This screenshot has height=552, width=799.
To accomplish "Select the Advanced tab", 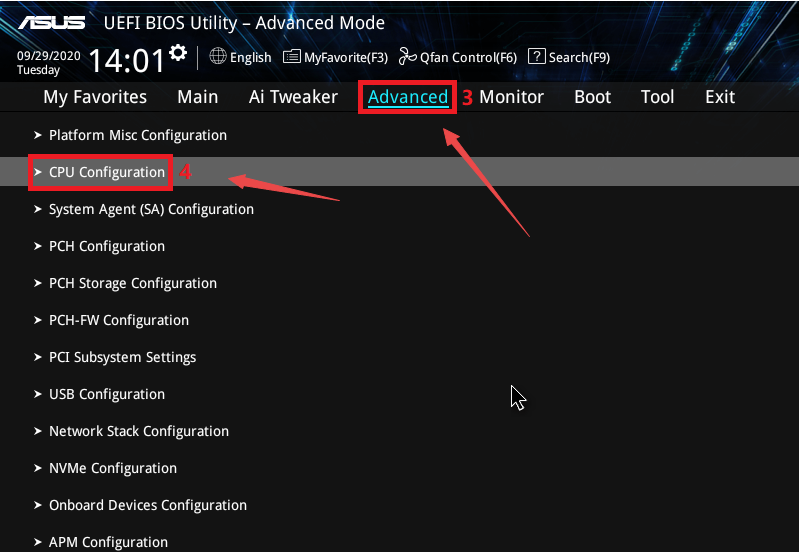I will [408, 97].
